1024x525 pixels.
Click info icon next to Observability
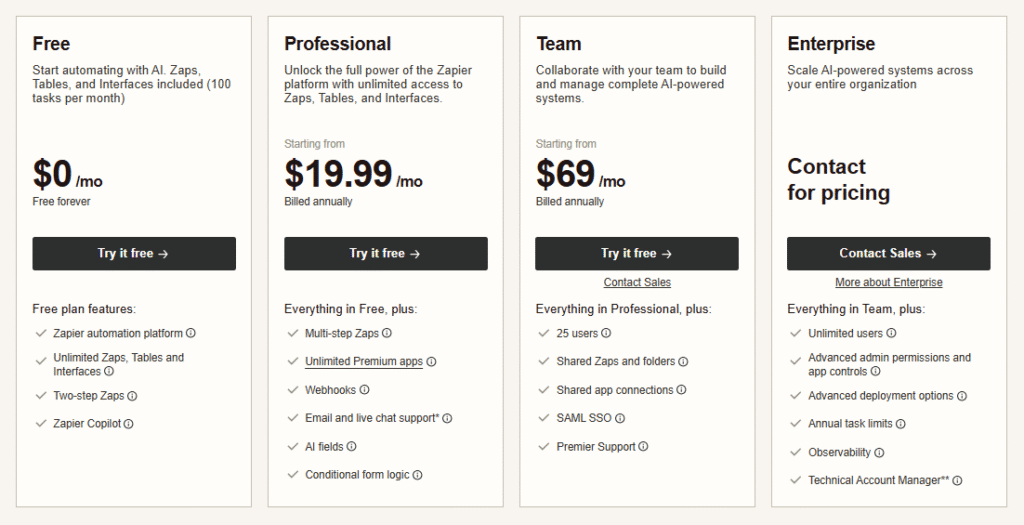(x=879, y=453)
